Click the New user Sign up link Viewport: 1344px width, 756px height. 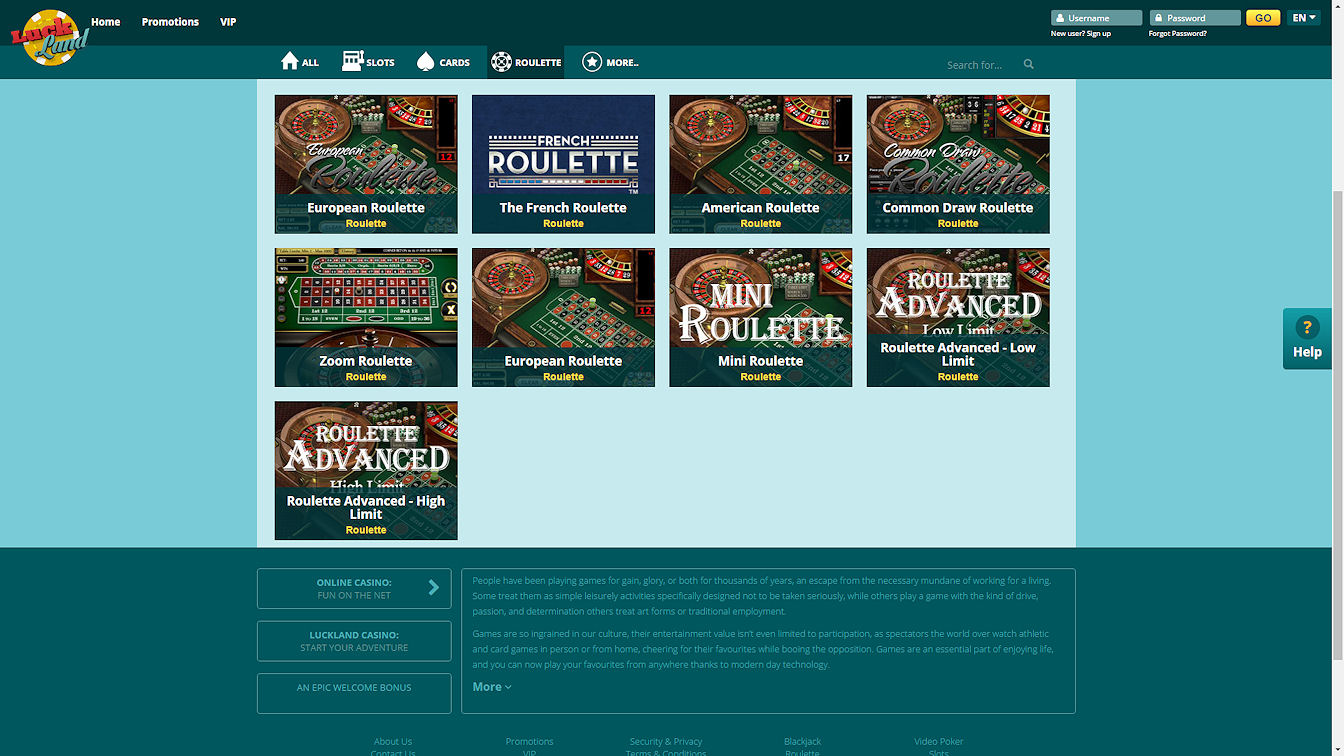[1080, 34]
